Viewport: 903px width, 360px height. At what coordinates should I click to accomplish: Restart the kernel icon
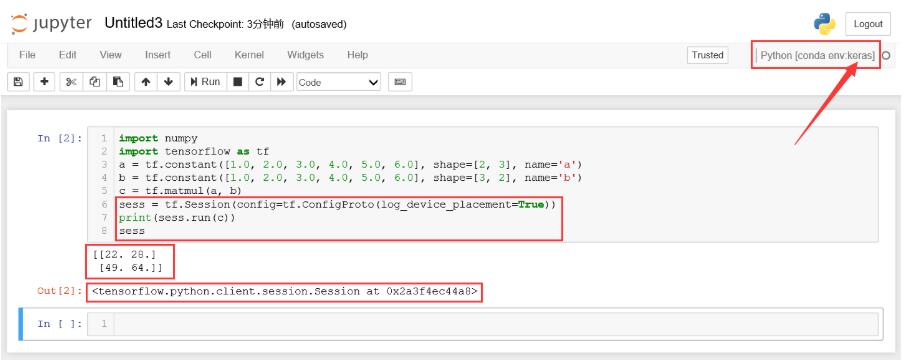coord(259,82)
